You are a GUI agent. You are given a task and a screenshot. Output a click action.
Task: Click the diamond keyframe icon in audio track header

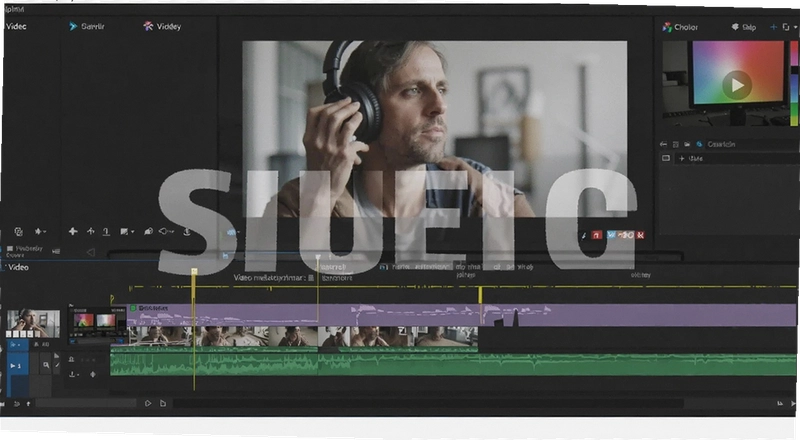click(x=93, y=374)
